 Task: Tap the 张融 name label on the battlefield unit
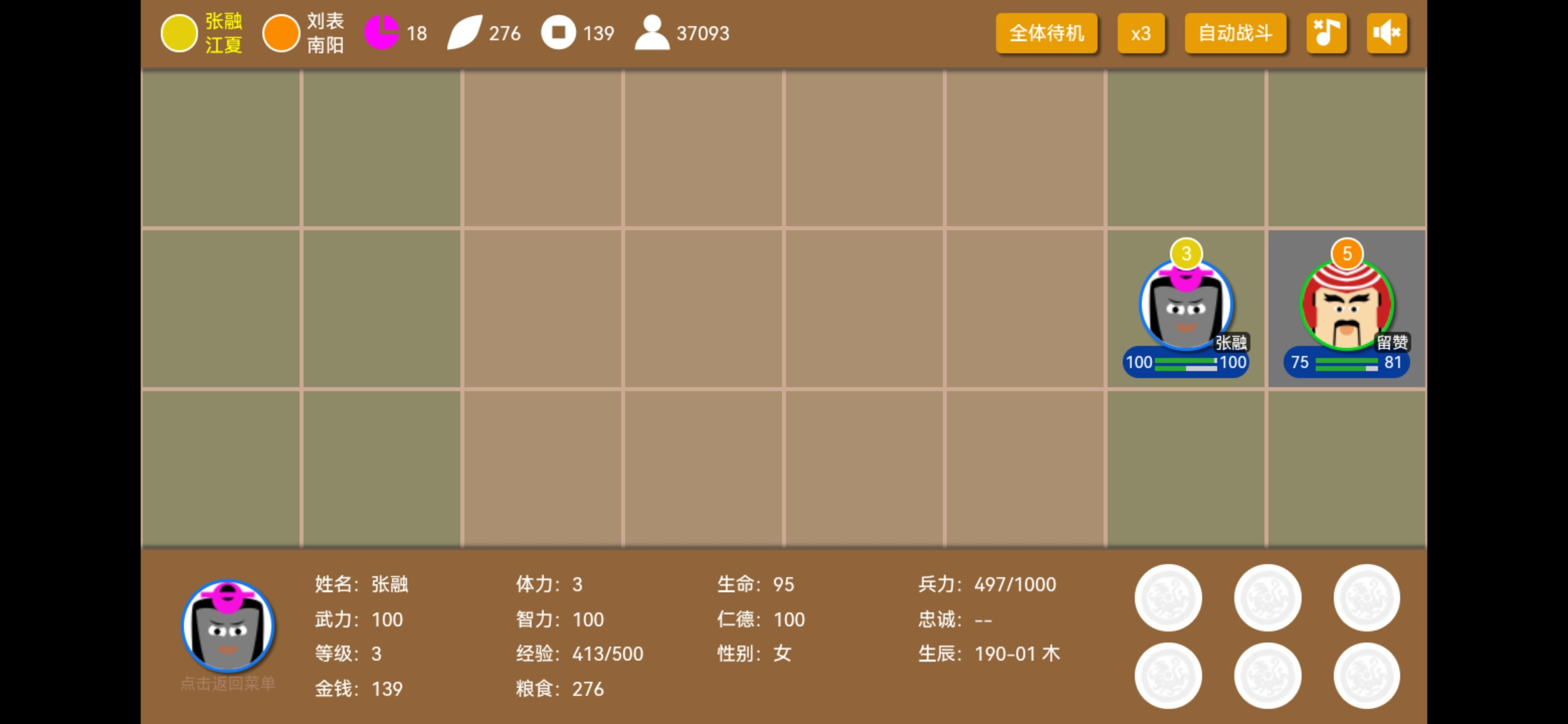pos(1232,343)
